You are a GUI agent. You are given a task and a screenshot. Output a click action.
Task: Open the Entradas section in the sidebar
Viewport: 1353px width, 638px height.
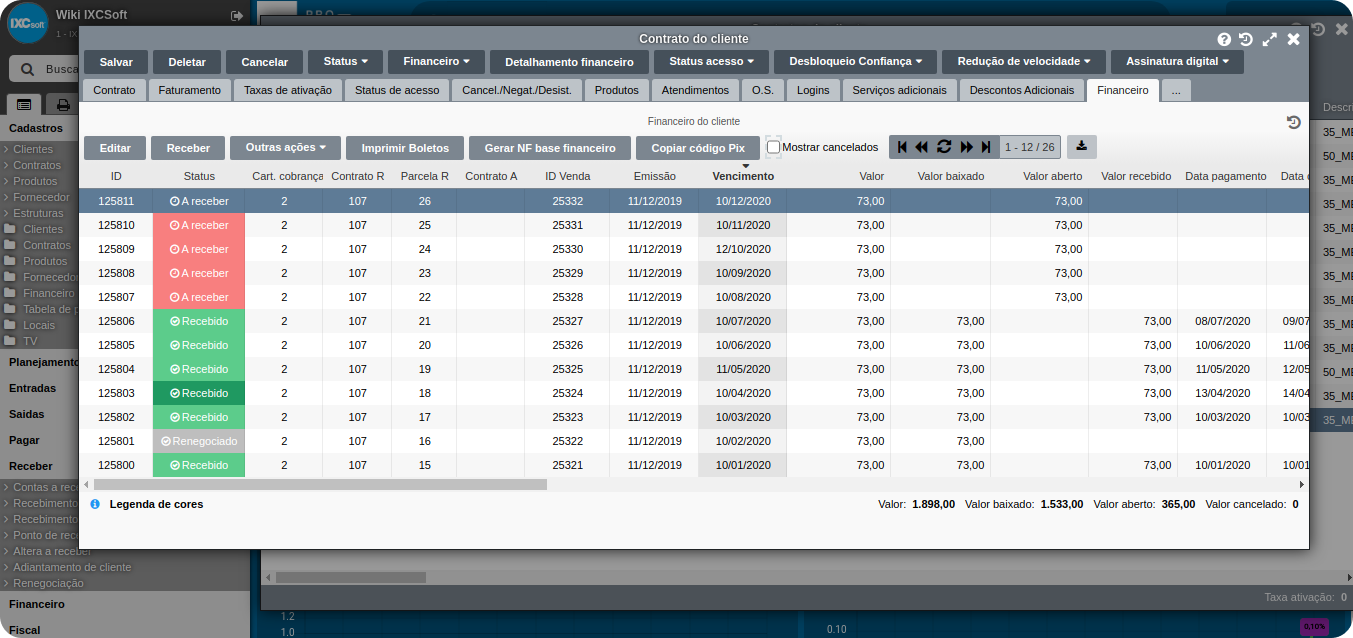pos(33,388)
